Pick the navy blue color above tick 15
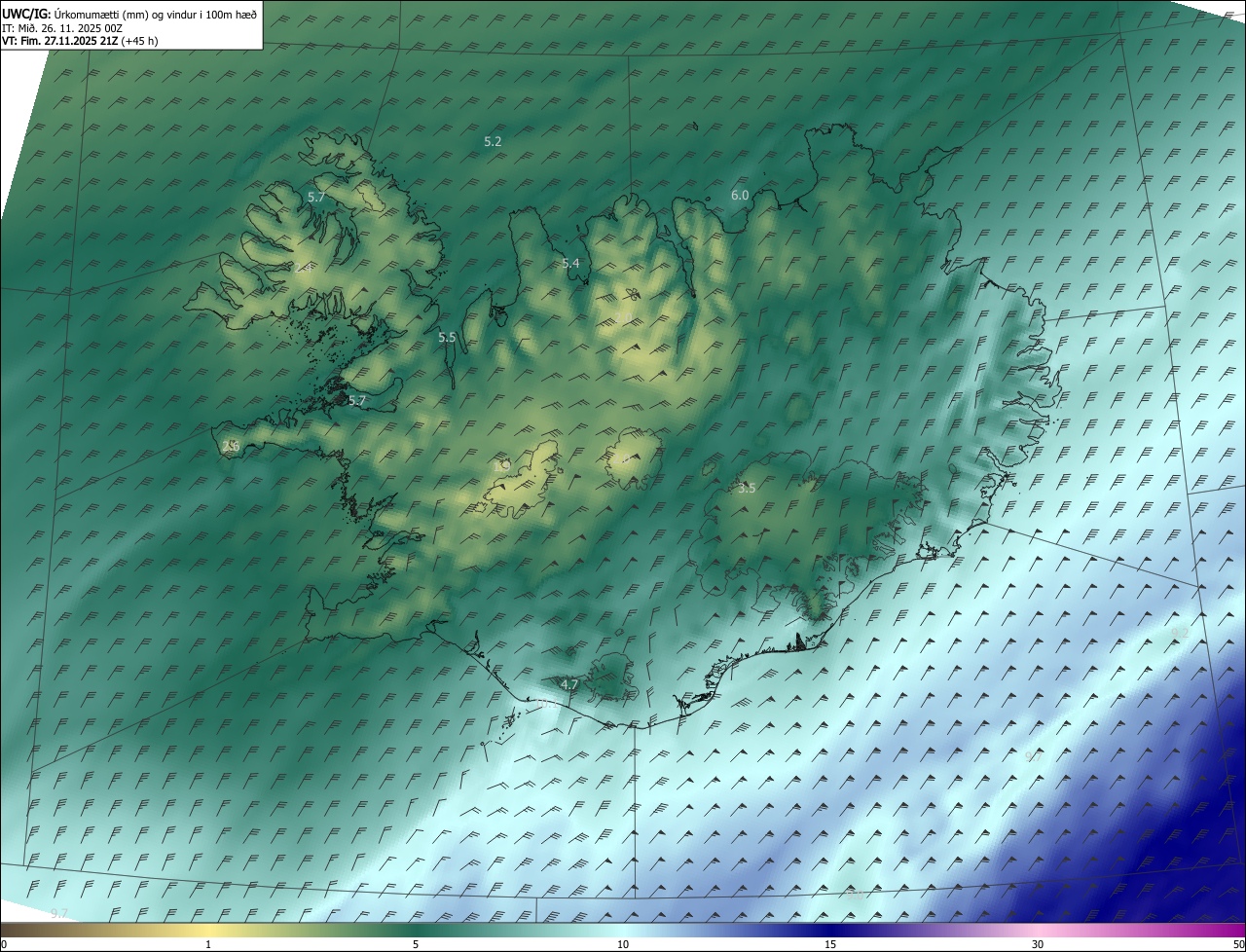This screenshot has width=1246, height=952. (830, 930)
